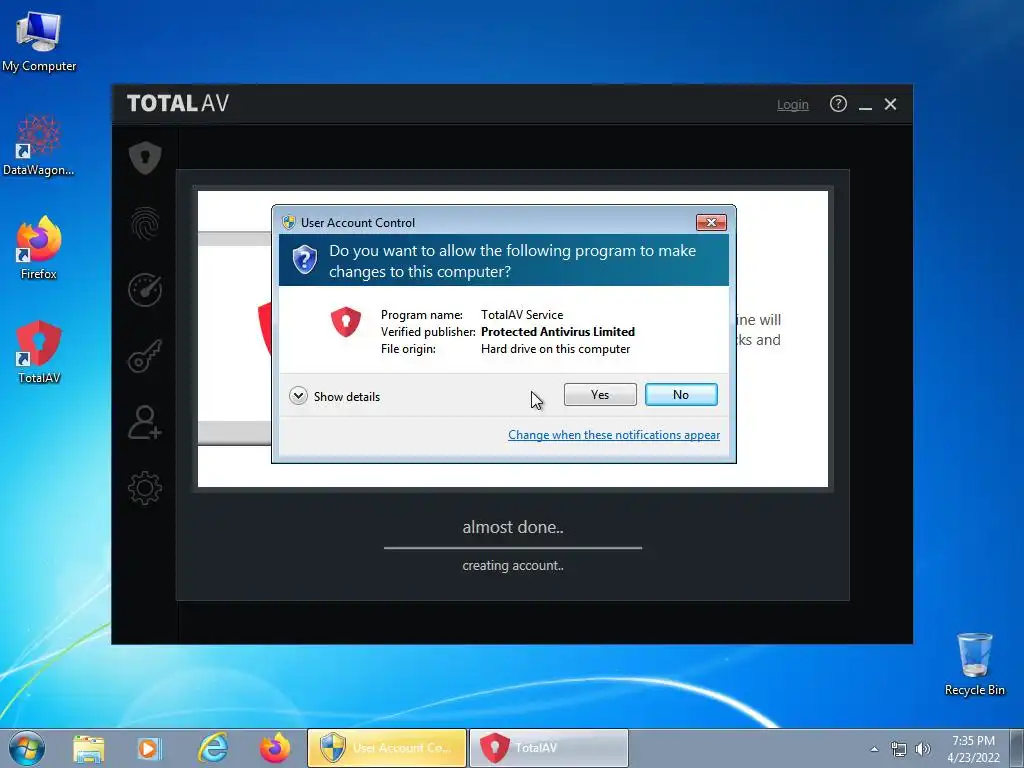The height and width of the screenshot is (768, 1024).
Task: Switch to the TotalAV taskbar button
Action: tap(549, 748)
